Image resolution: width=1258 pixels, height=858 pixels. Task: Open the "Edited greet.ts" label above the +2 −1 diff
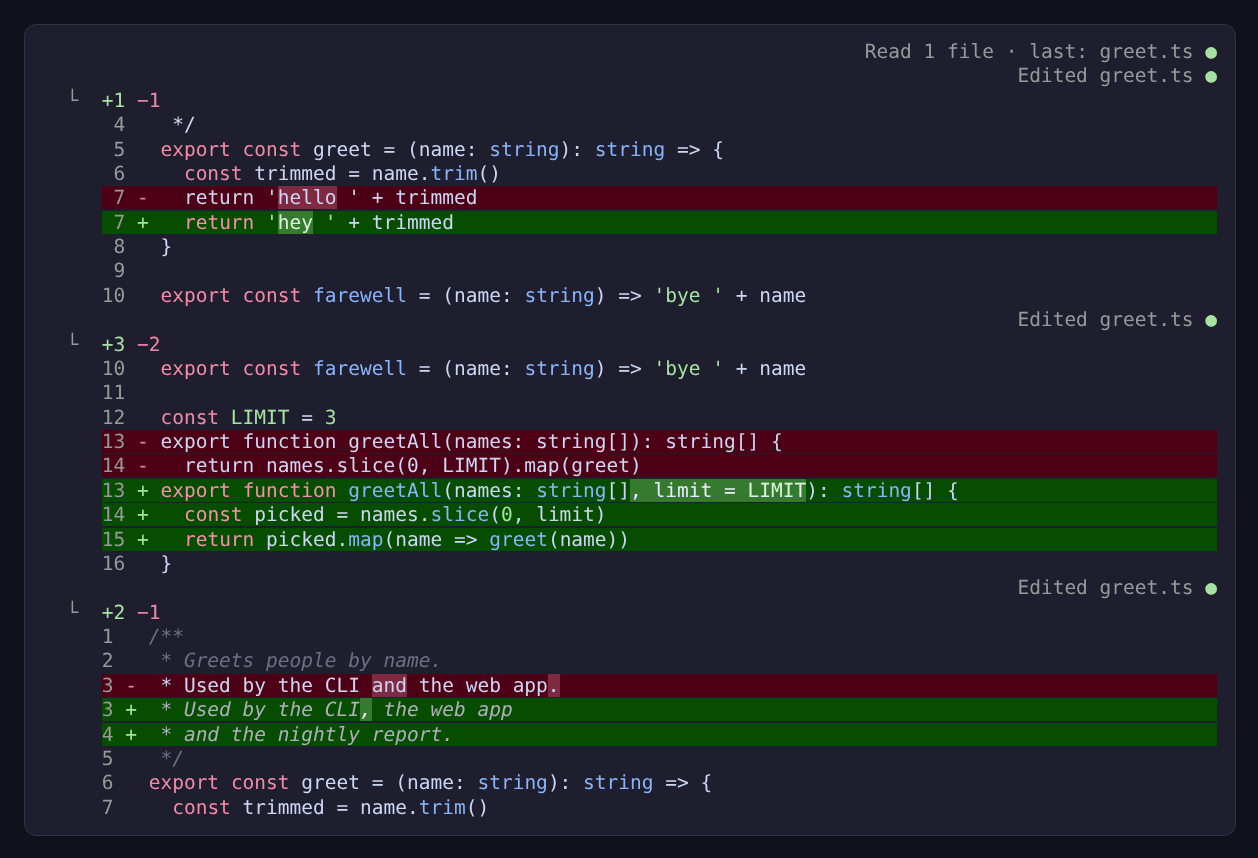pyautogui.click(x=1105, y=588)
